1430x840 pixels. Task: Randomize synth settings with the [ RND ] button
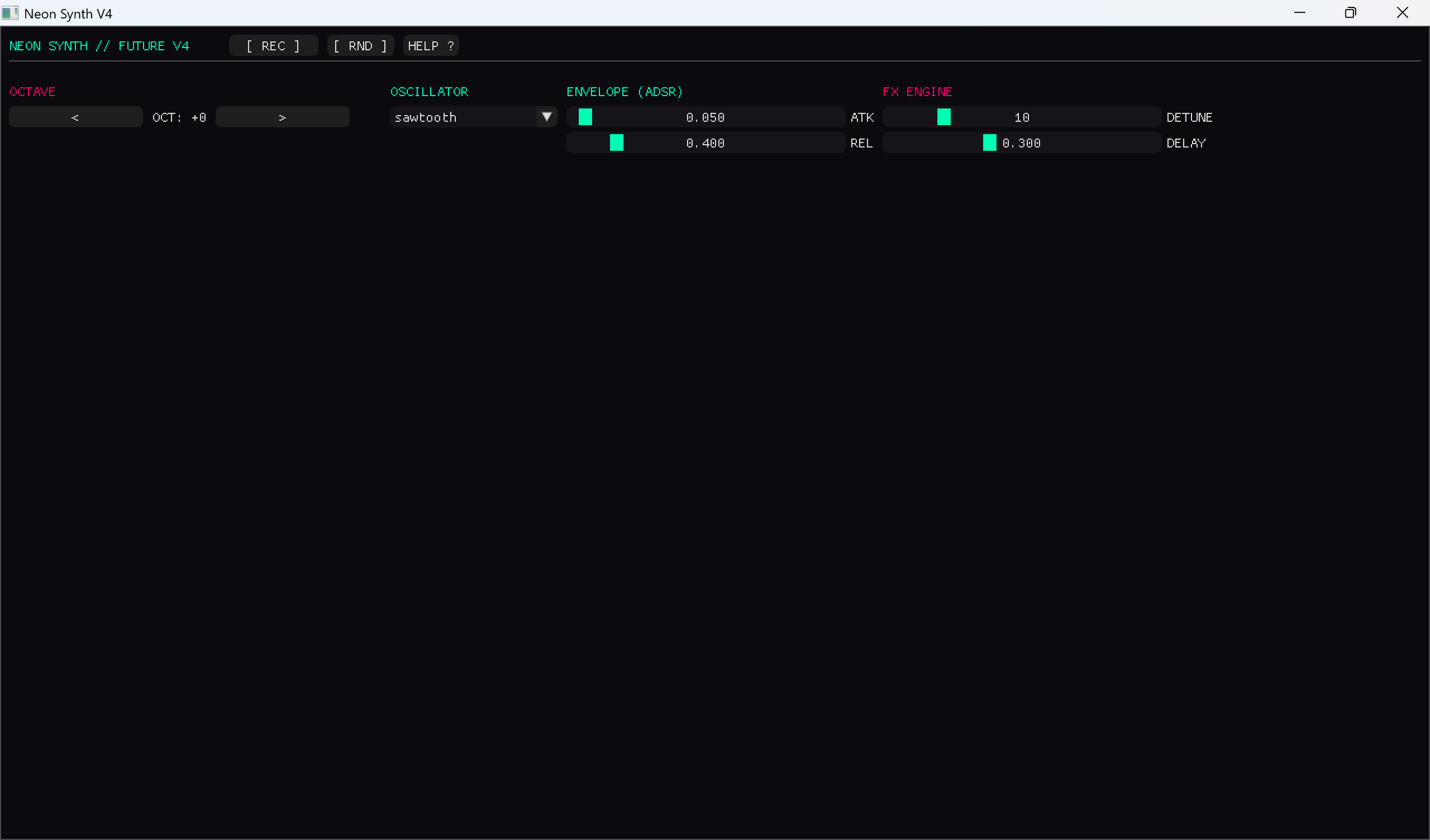pos(360,46)
